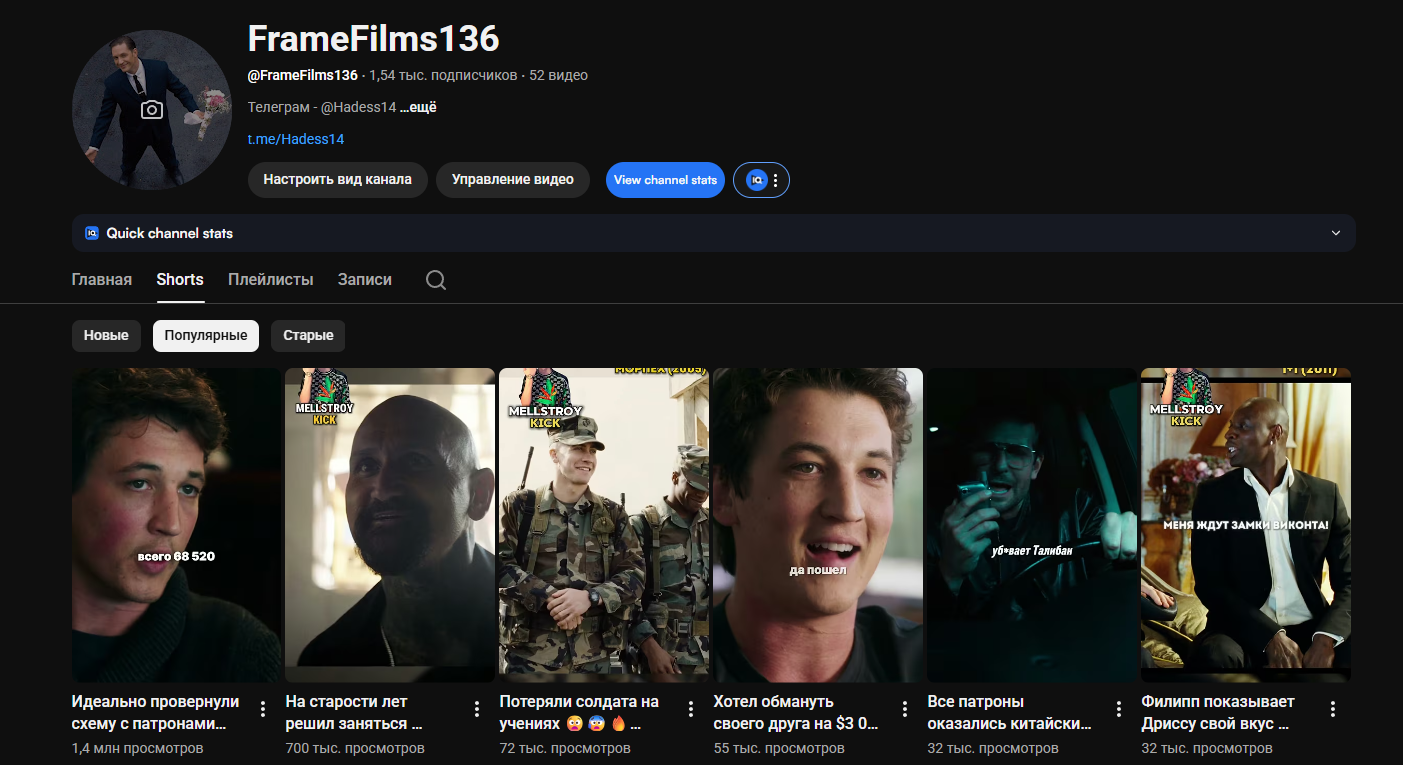Click the camera icon on the channel avatar

[x=151, y=109]
